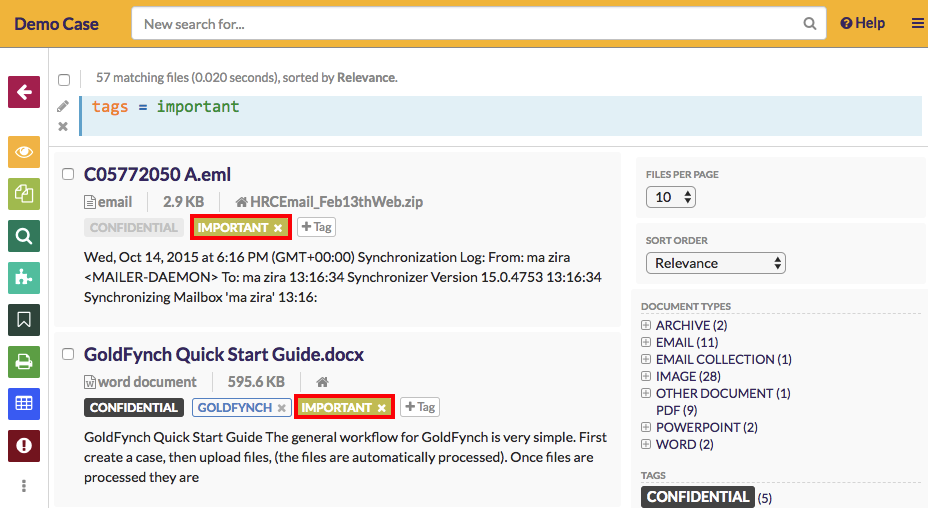Image resolution: width=928 pixels, height=508 pixels.
Task: Click the printer sidebar icon
Action: [24, 362]
